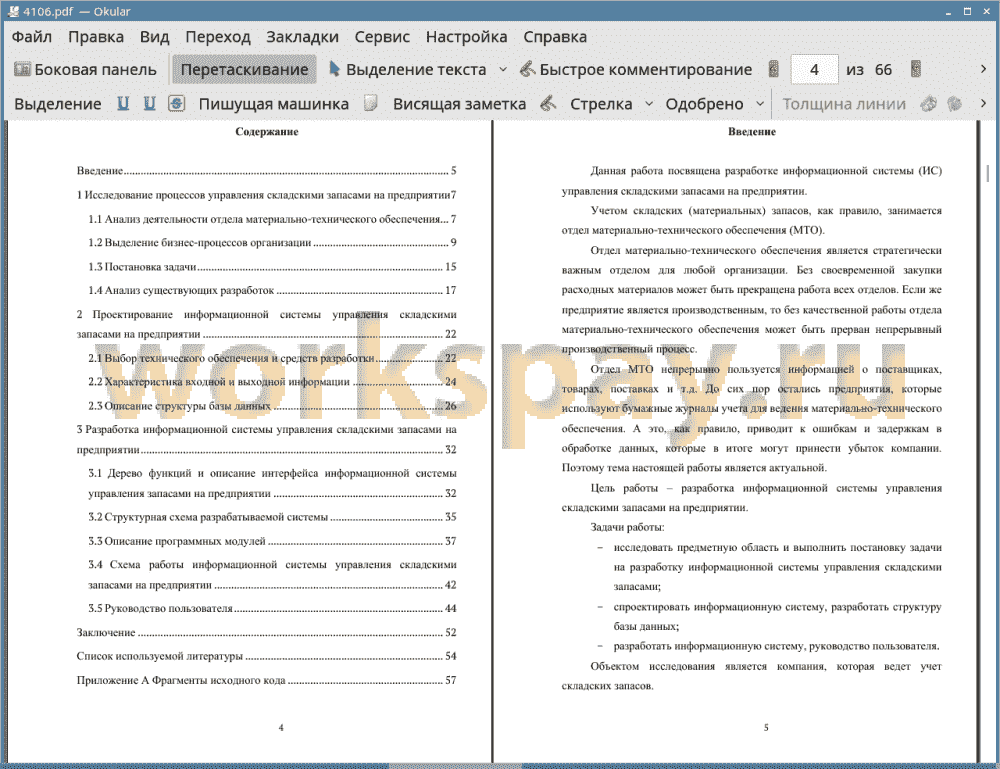The height and width of the screenshot is (769, 1000).
Task: Click the total pages label '66'
Action: (x=883, y=70)
